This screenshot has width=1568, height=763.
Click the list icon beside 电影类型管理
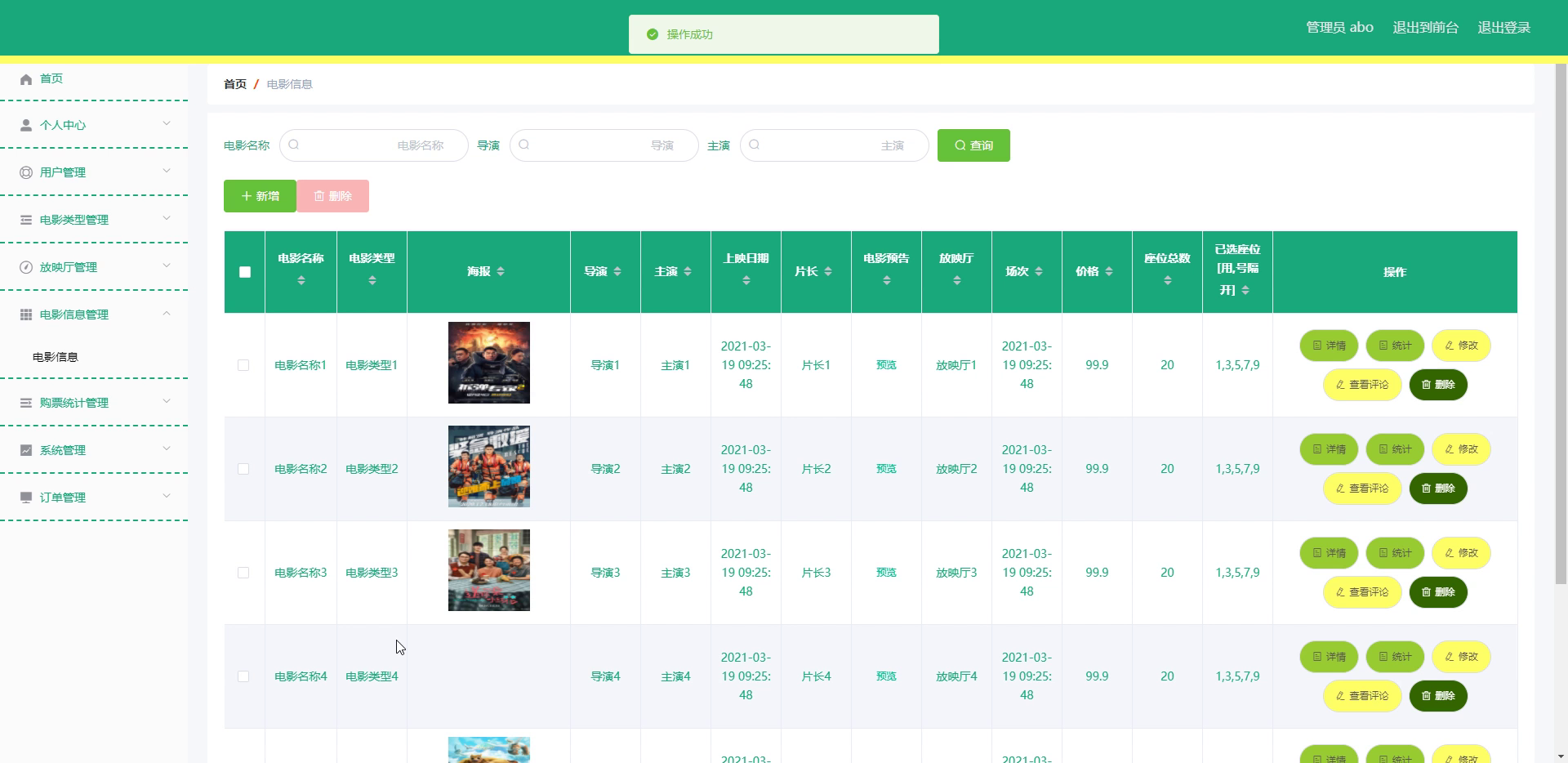click(x=26, y=221)
